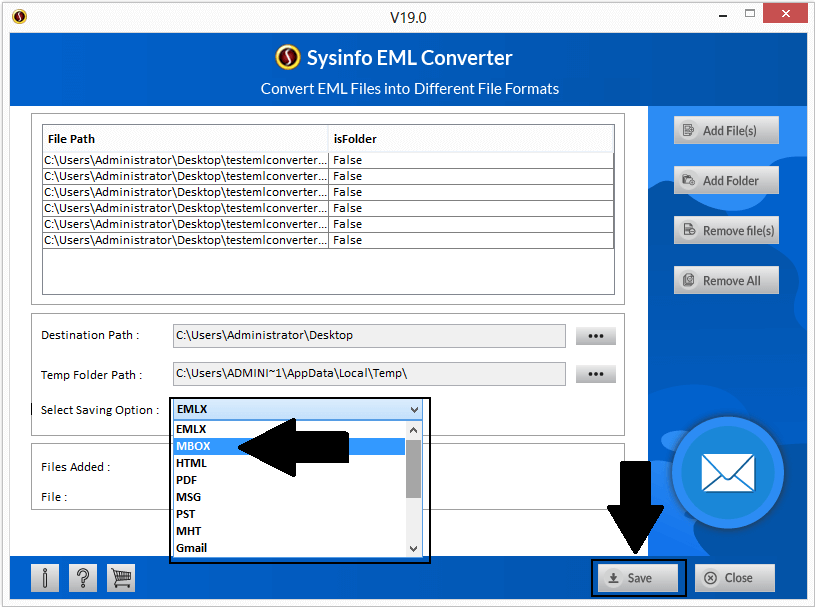This screenshot has height=607, width=815.
Task: Choose Gmail from the saving options list
Action: 289,548
